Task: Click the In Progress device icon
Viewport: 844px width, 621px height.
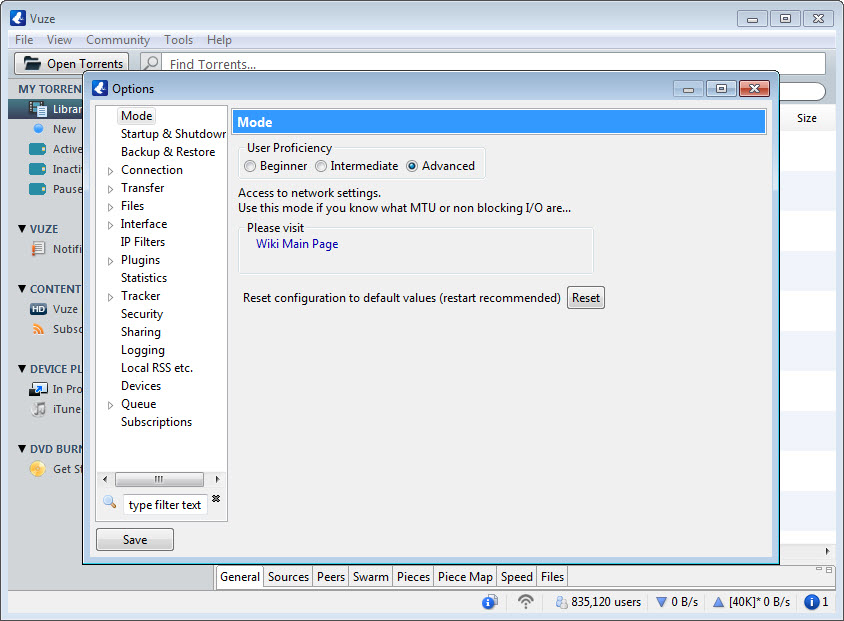Action: [38, 389]
